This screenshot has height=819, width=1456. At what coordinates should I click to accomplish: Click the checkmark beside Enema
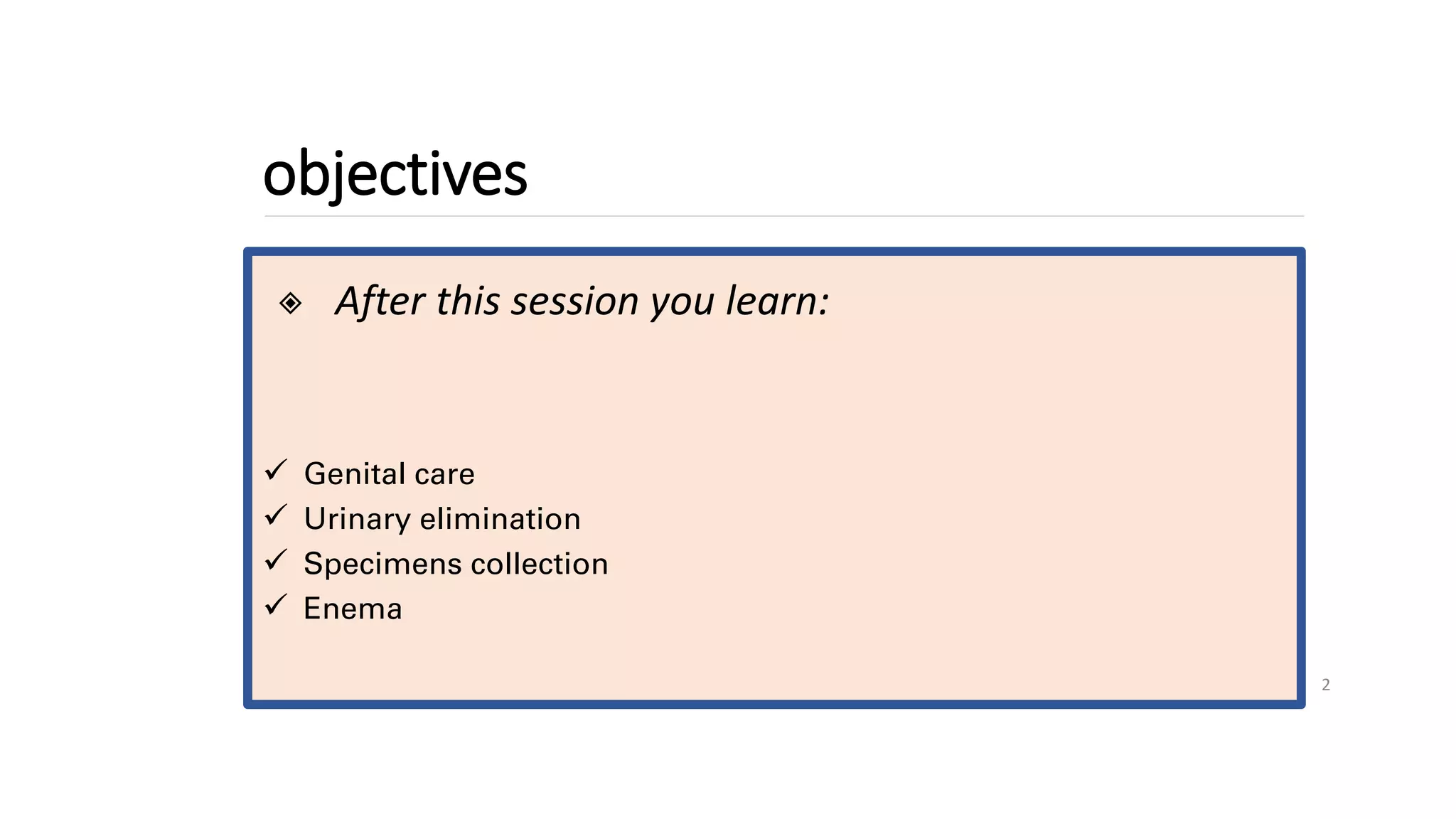click(x=276, y=604)
